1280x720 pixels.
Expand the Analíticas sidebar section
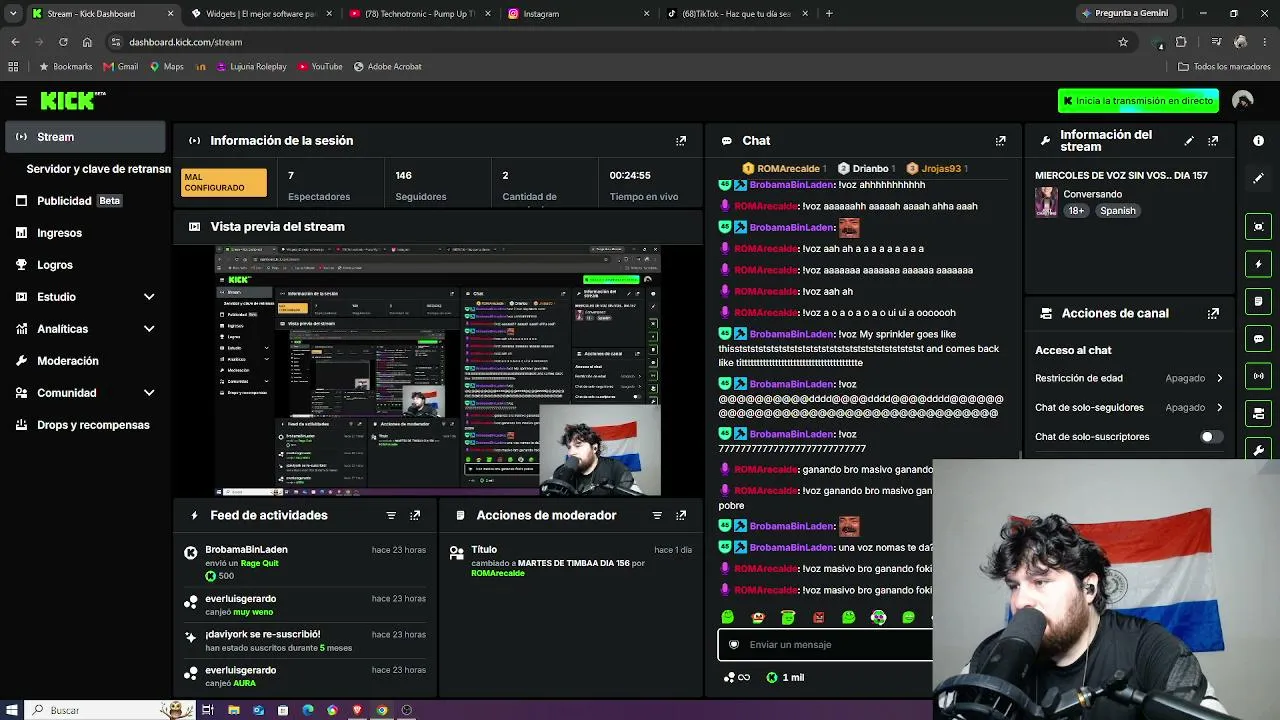coord(149,329)
